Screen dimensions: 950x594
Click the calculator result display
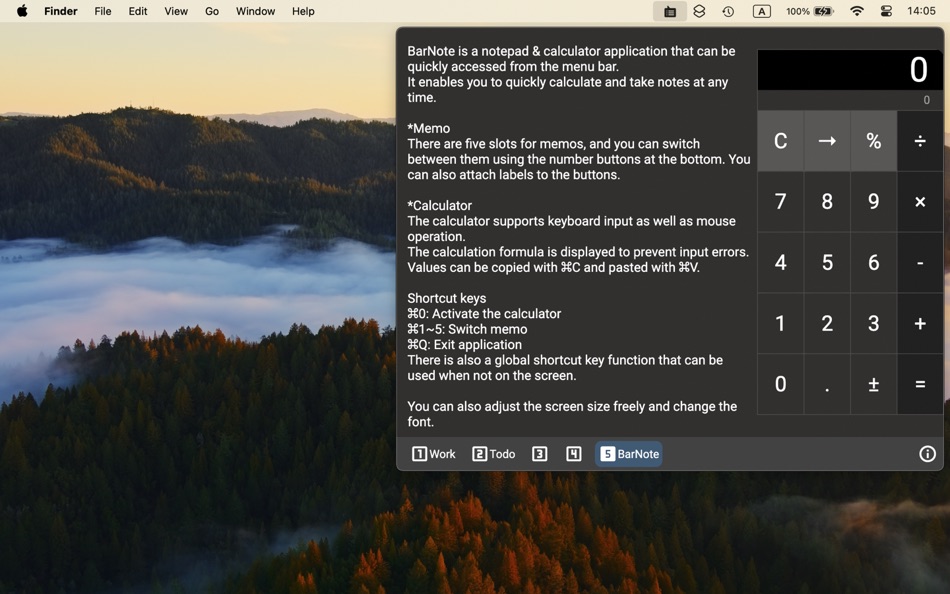[850, 70]
